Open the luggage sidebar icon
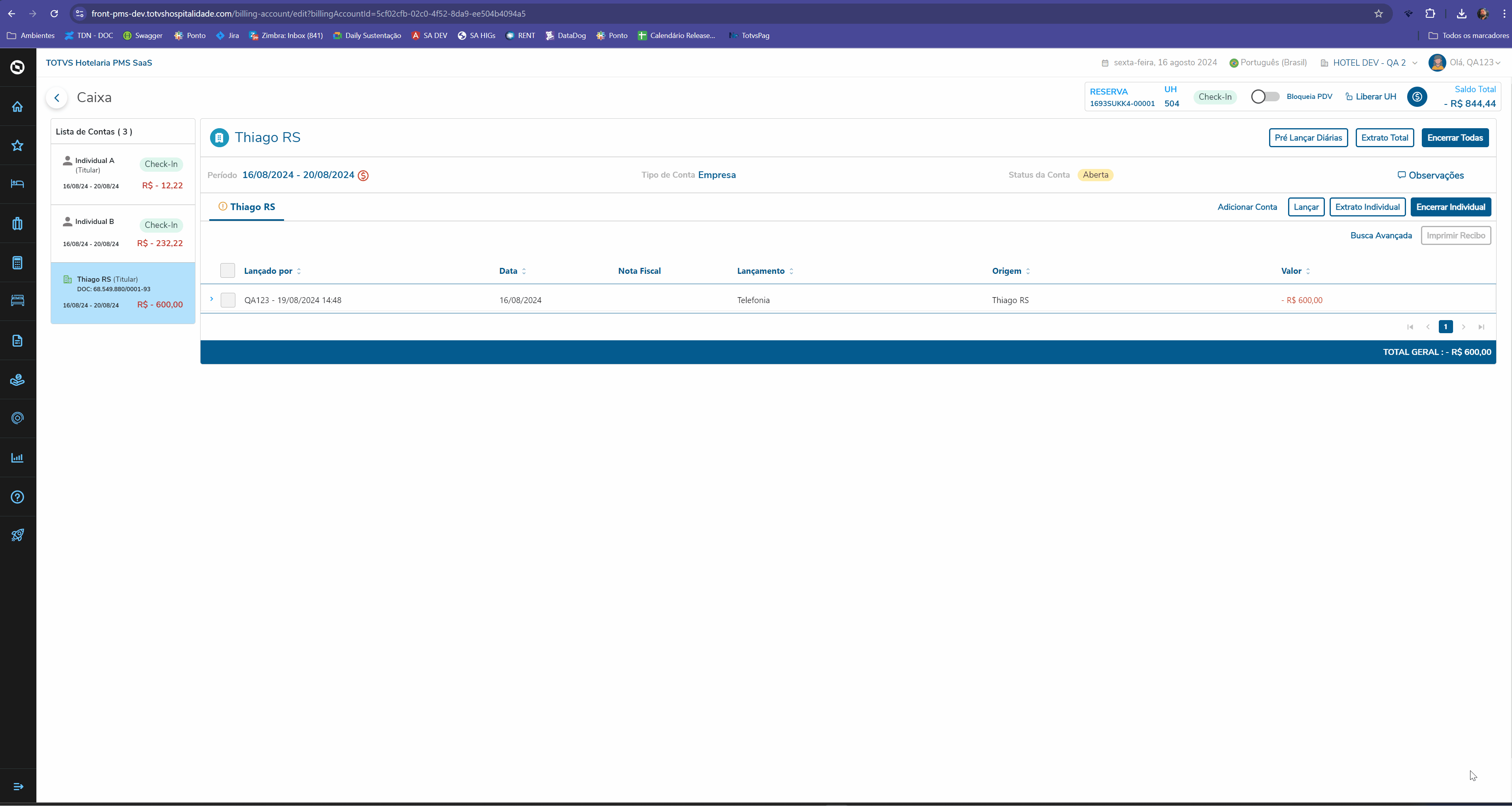Viewport: 1512px width, 806px height. (x=18, y=223)
